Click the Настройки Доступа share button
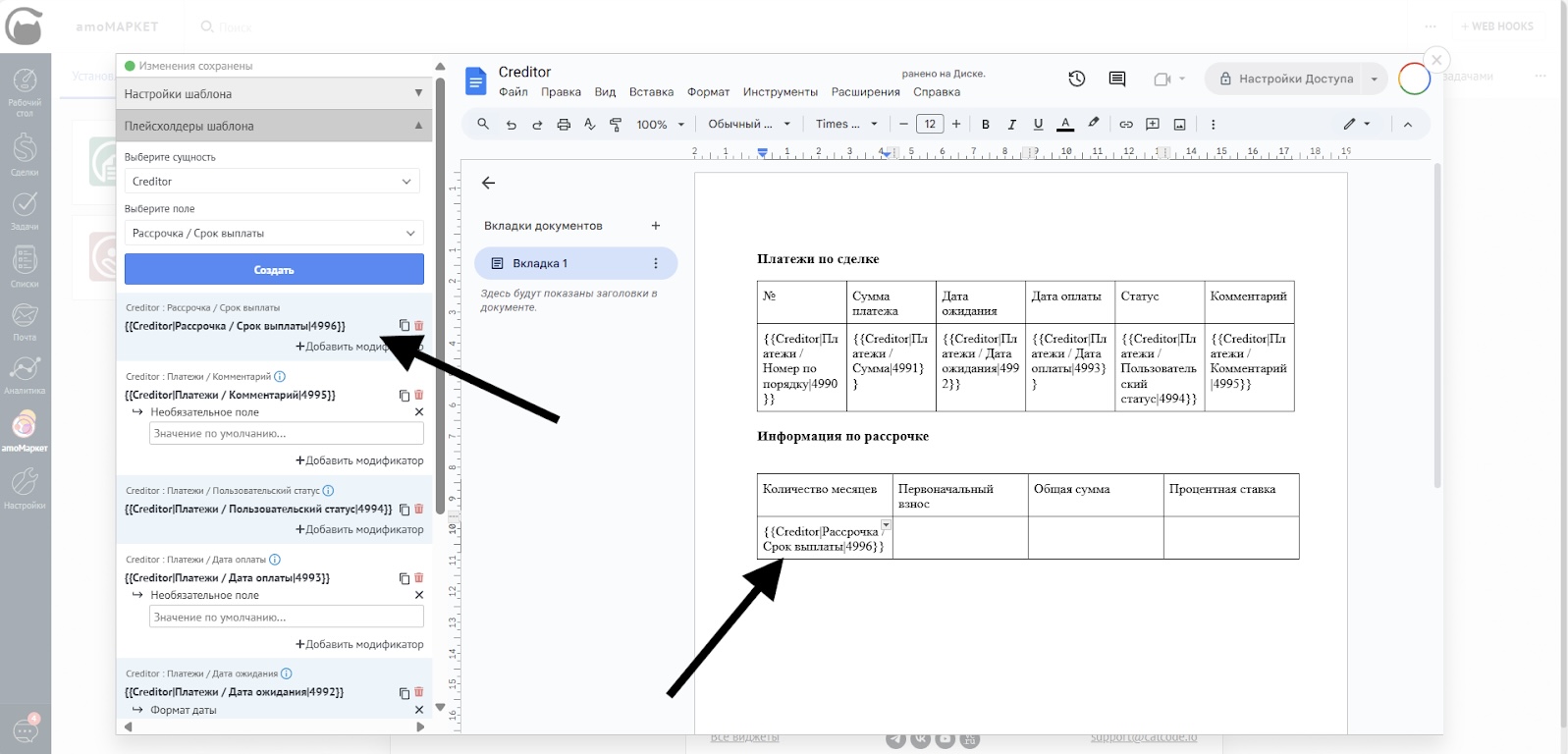 click(1286, 79)
